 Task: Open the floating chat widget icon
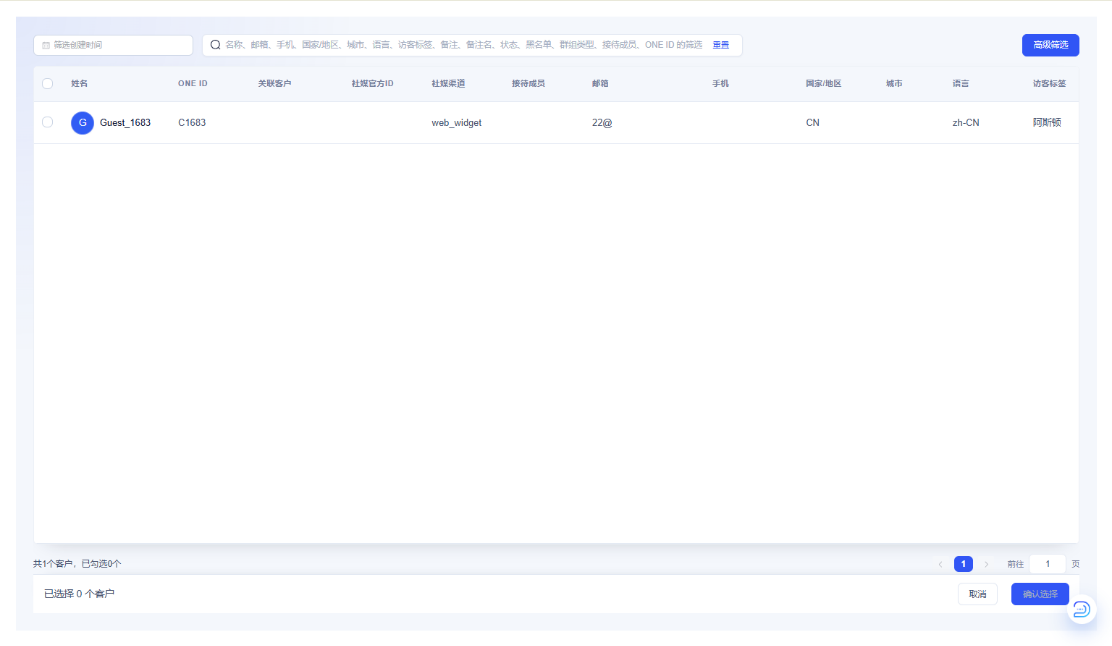click(1082, 608)
